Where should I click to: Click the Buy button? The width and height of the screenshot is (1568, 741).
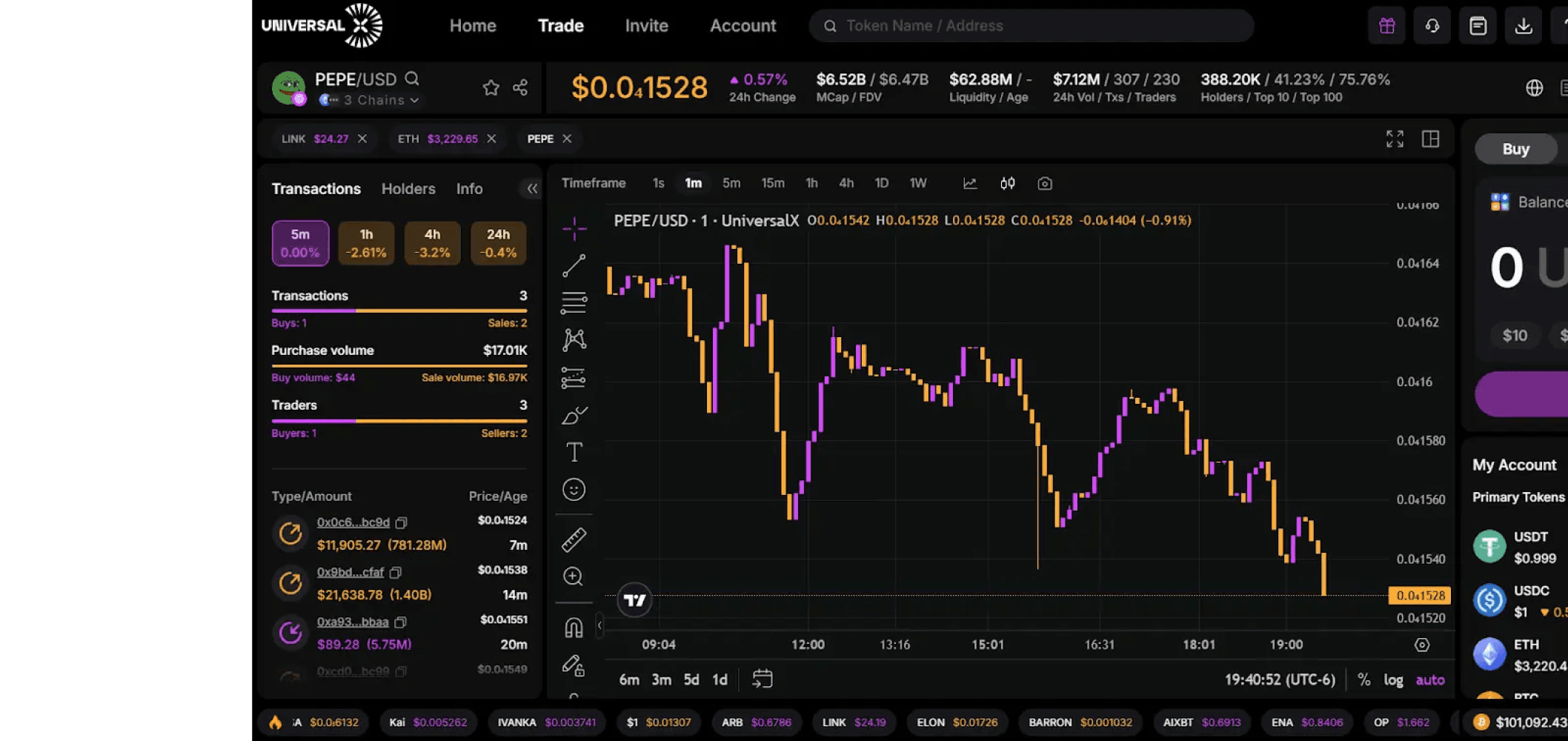[x=1516, y=149]
